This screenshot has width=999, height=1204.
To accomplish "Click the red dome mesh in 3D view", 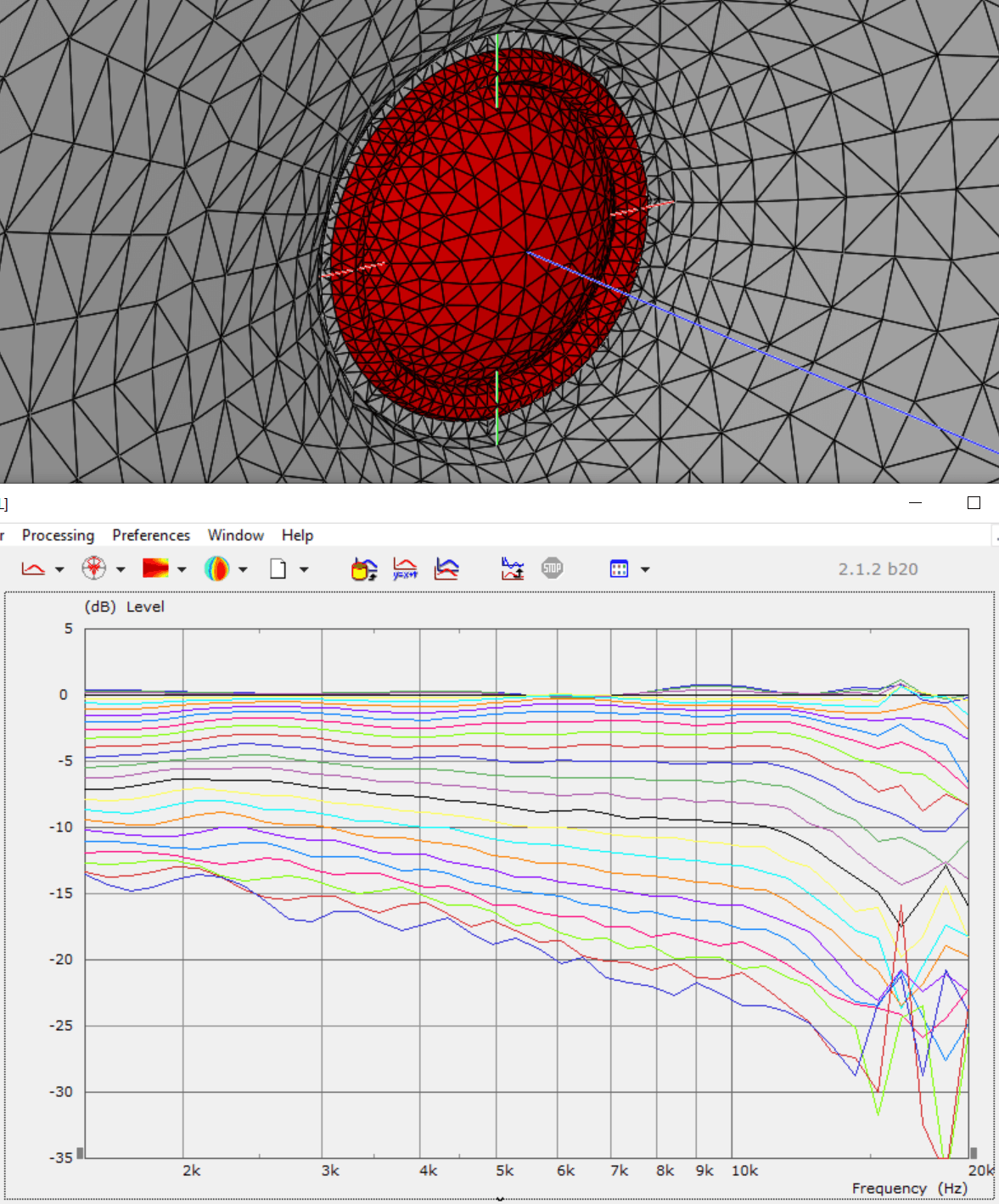I will tap(488, 234).
